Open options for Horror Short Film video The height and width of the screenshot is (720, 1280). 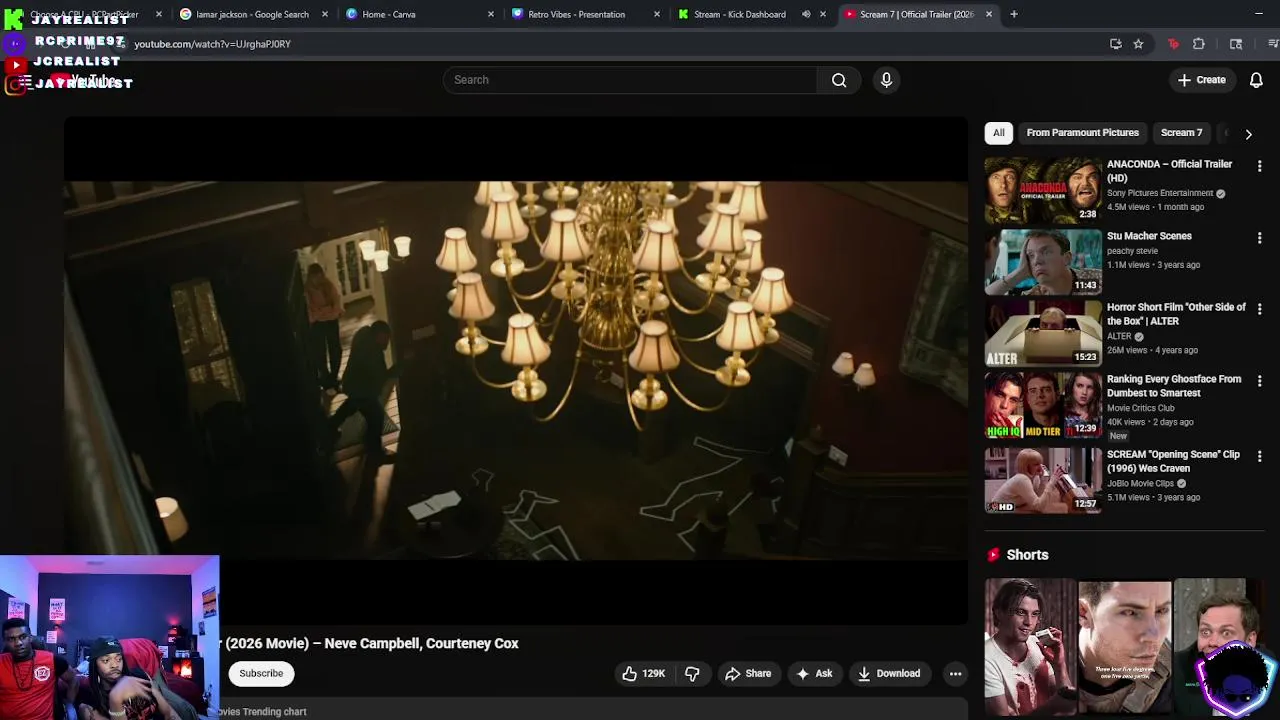(1259, 309)
